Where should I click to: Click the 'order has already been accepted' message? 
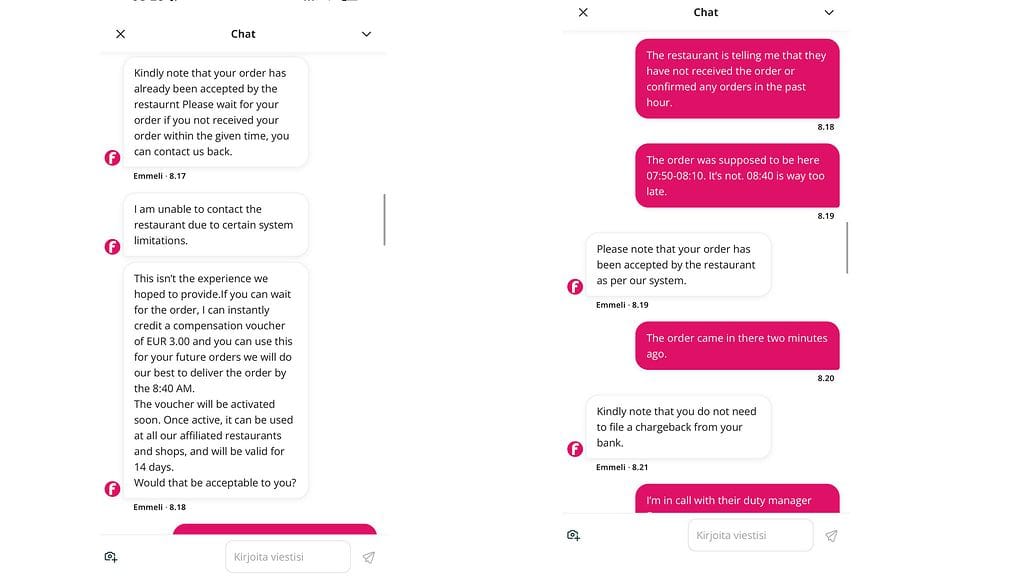coord(215,112)
